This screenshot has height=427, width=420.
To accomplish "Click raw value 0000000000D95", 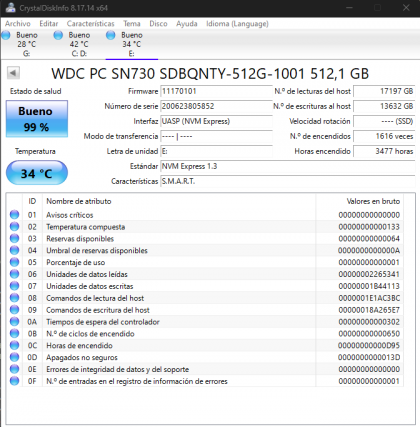I will (x=369, y=345).
